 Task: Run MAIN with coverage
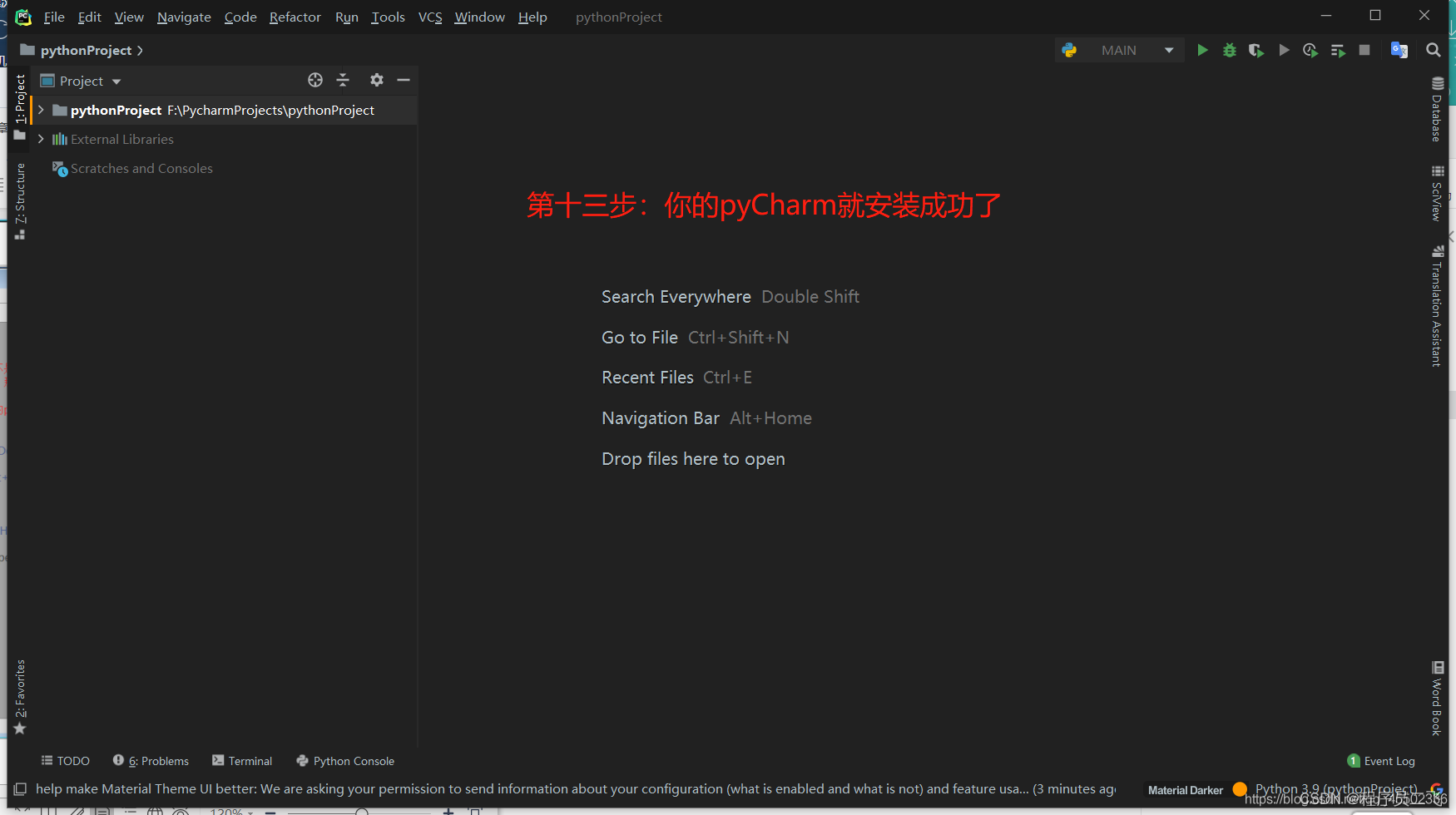click(1256, 51)
